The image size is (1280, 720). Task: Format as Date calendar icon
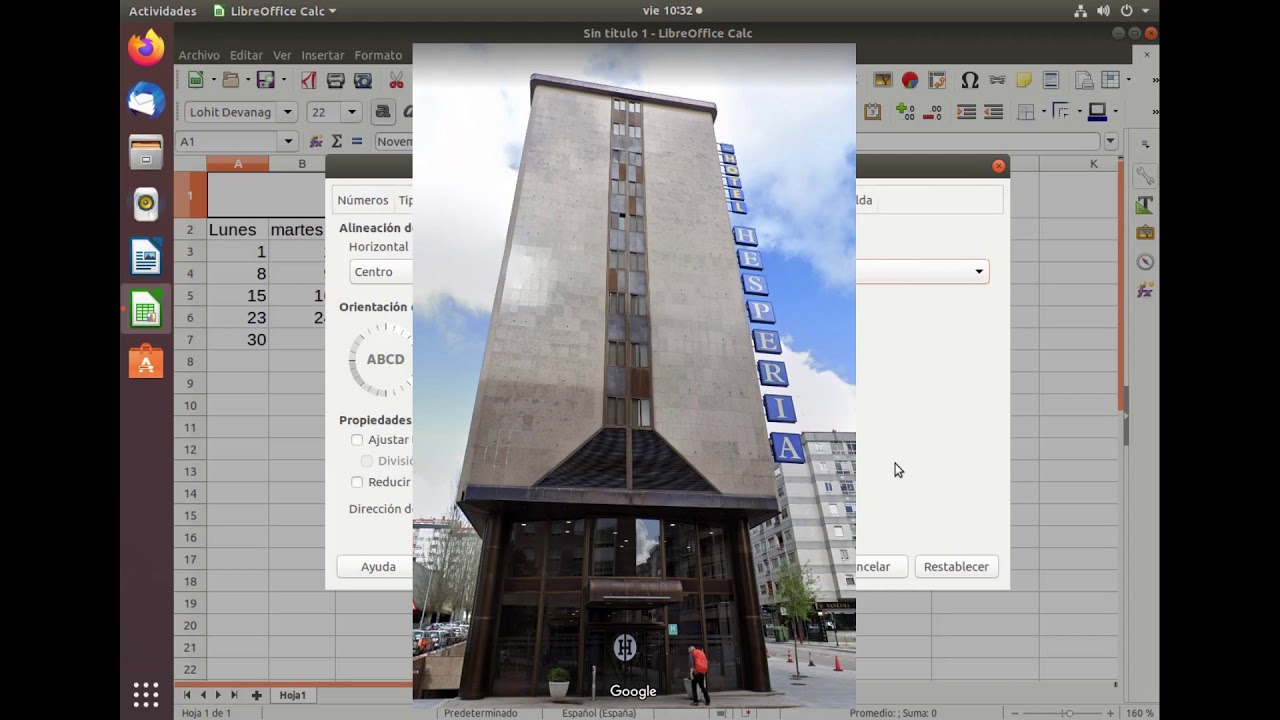tap(872, 112)
